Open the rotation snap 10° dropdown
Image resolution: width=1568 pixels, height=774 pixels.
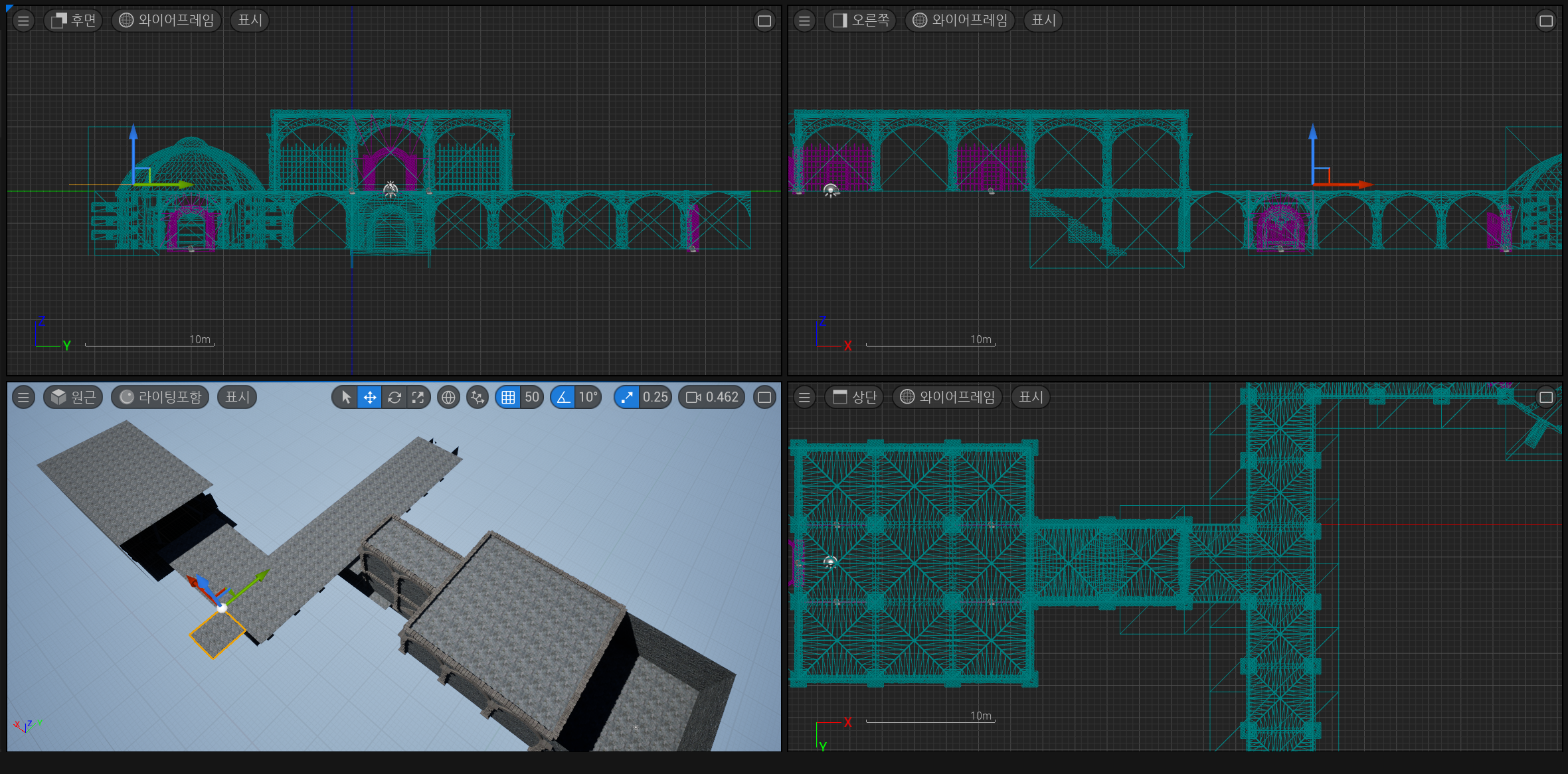coord(588,397)
